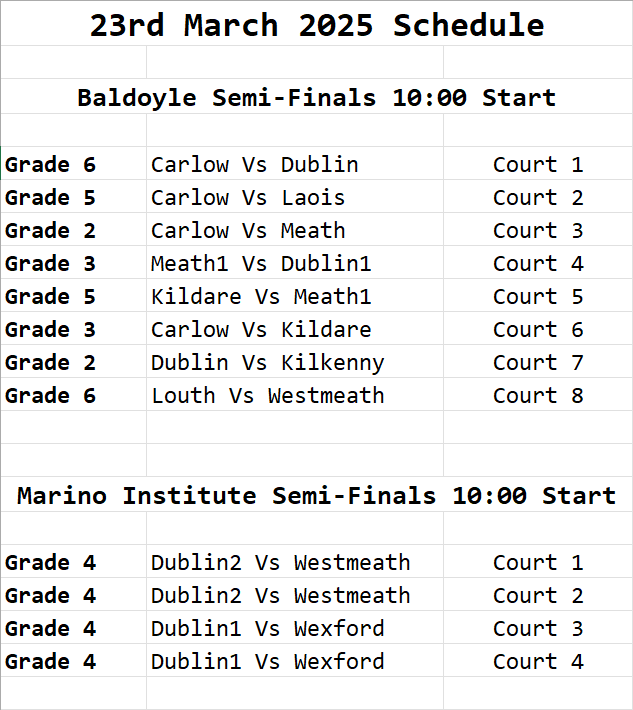
Task: Select the Court 5 cell
Action: click(537, 296)
